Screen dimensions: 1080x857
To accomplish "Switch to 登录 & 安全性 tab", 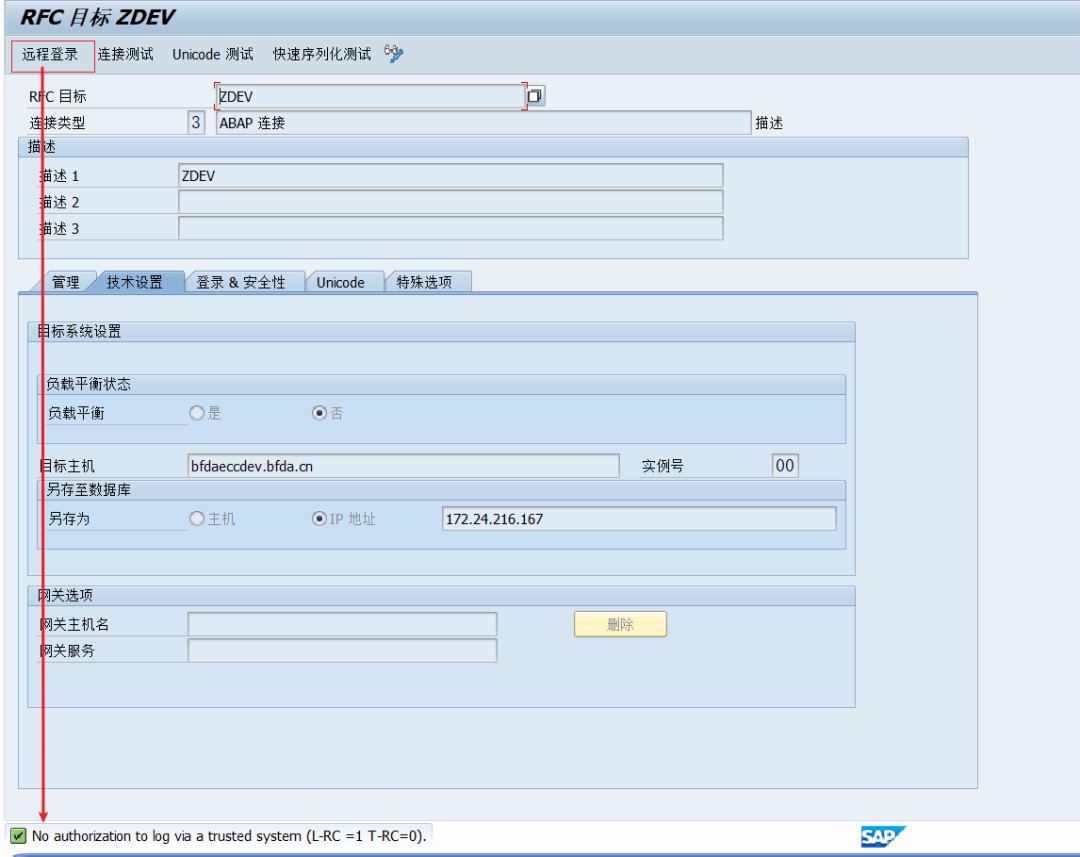I will pyautogui.click(x=240, y=282).
